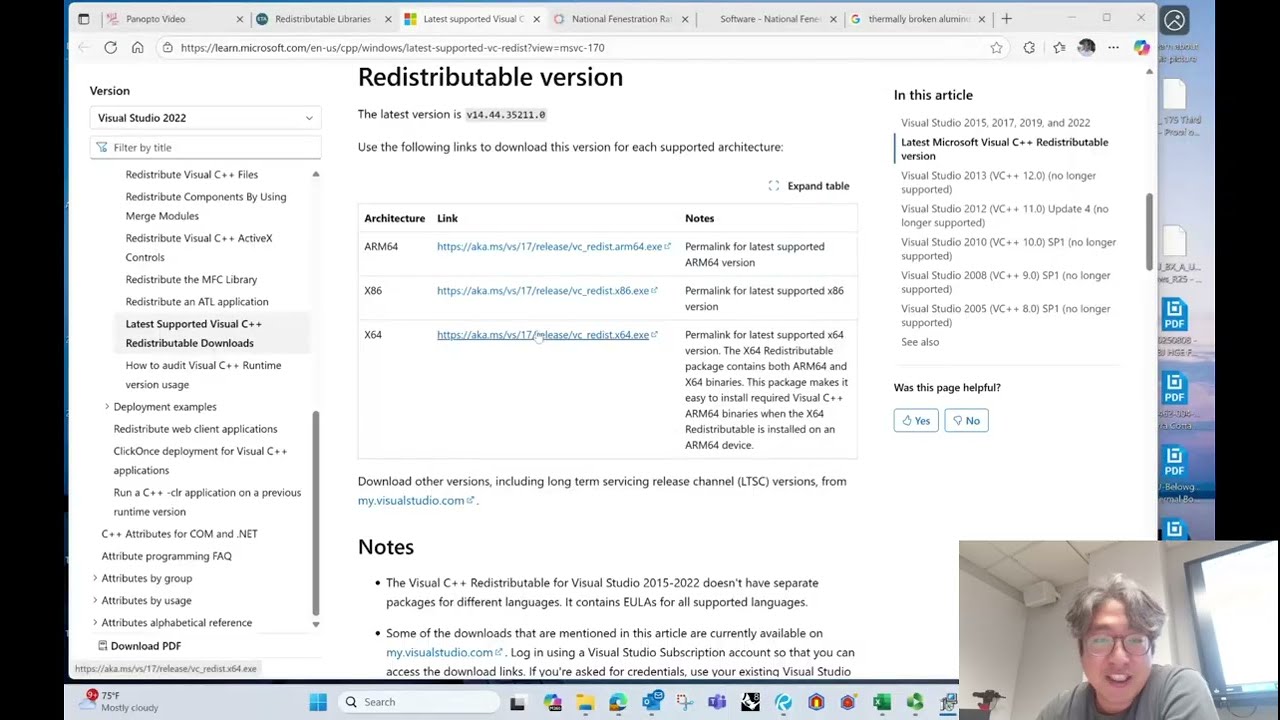1280x720 pixels.
Task: Open the Windows Start menu
Action: point(318,702)
